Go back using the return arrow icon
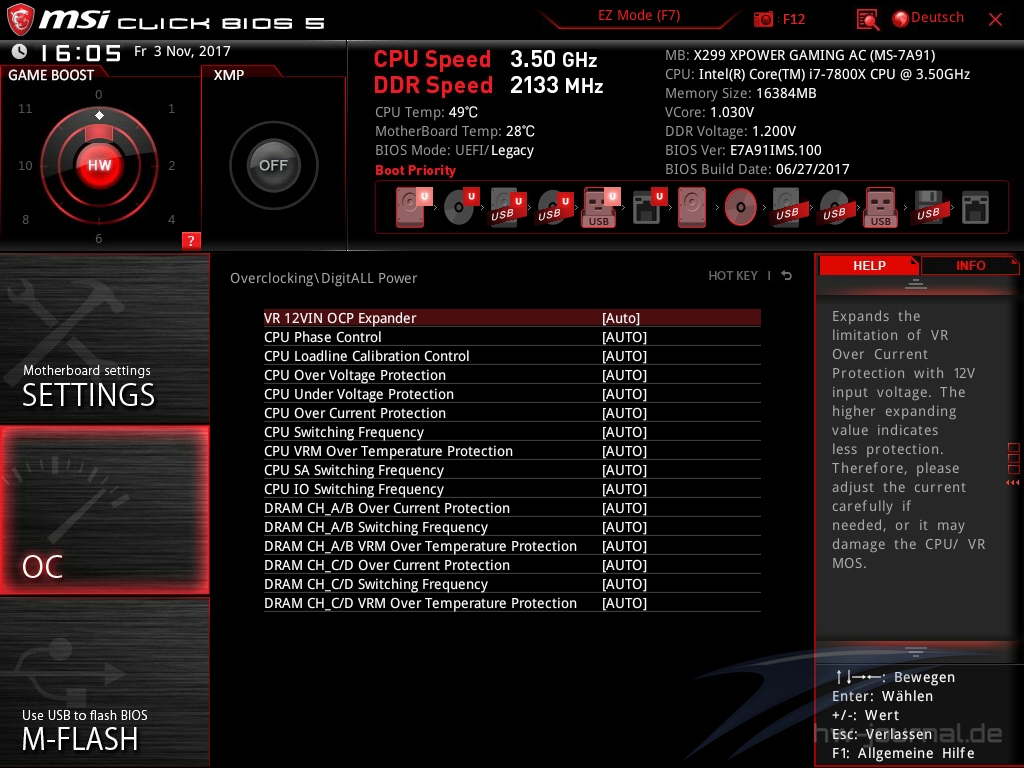 pyautogui.click(x=787, y=276)
